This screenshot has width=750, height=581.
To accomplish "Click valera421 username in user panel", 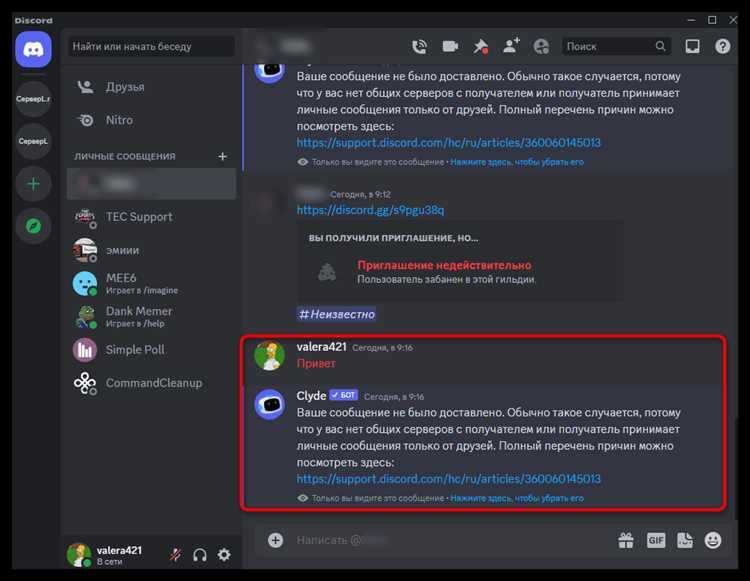I will (x=119, y=550).
